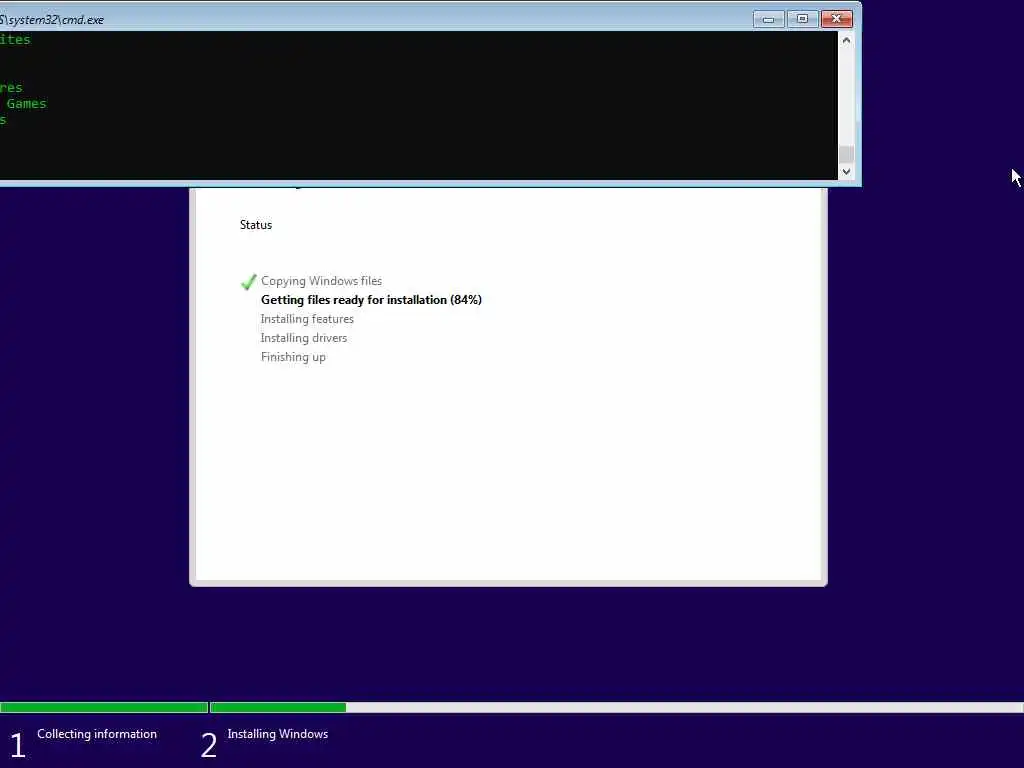Maximize the cmd.exe window
Image resolution: width=1024 pixels, height=768 pixels.
(x=802, y=20)
